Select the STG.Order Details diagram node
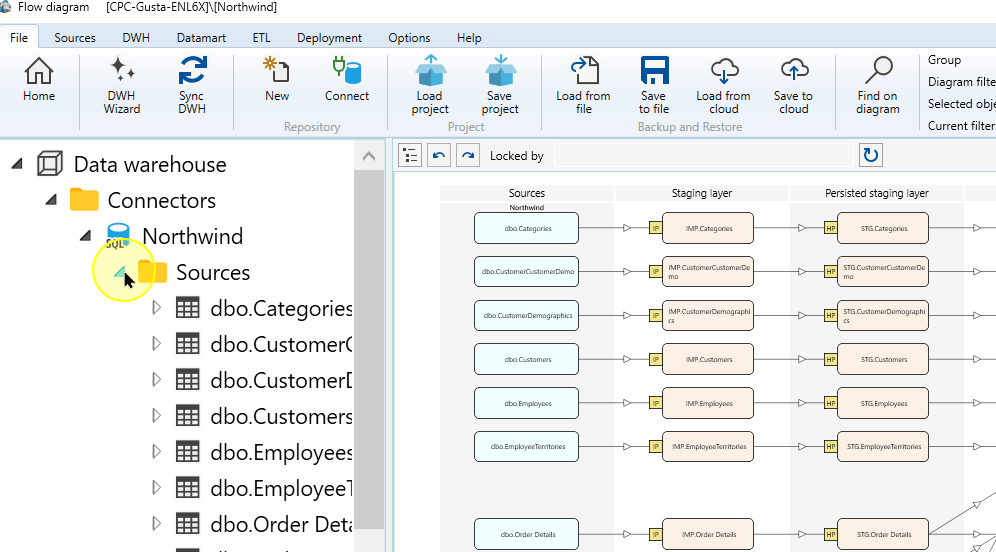This screenshot has height=552, width=996. click(x=883, y=534)
